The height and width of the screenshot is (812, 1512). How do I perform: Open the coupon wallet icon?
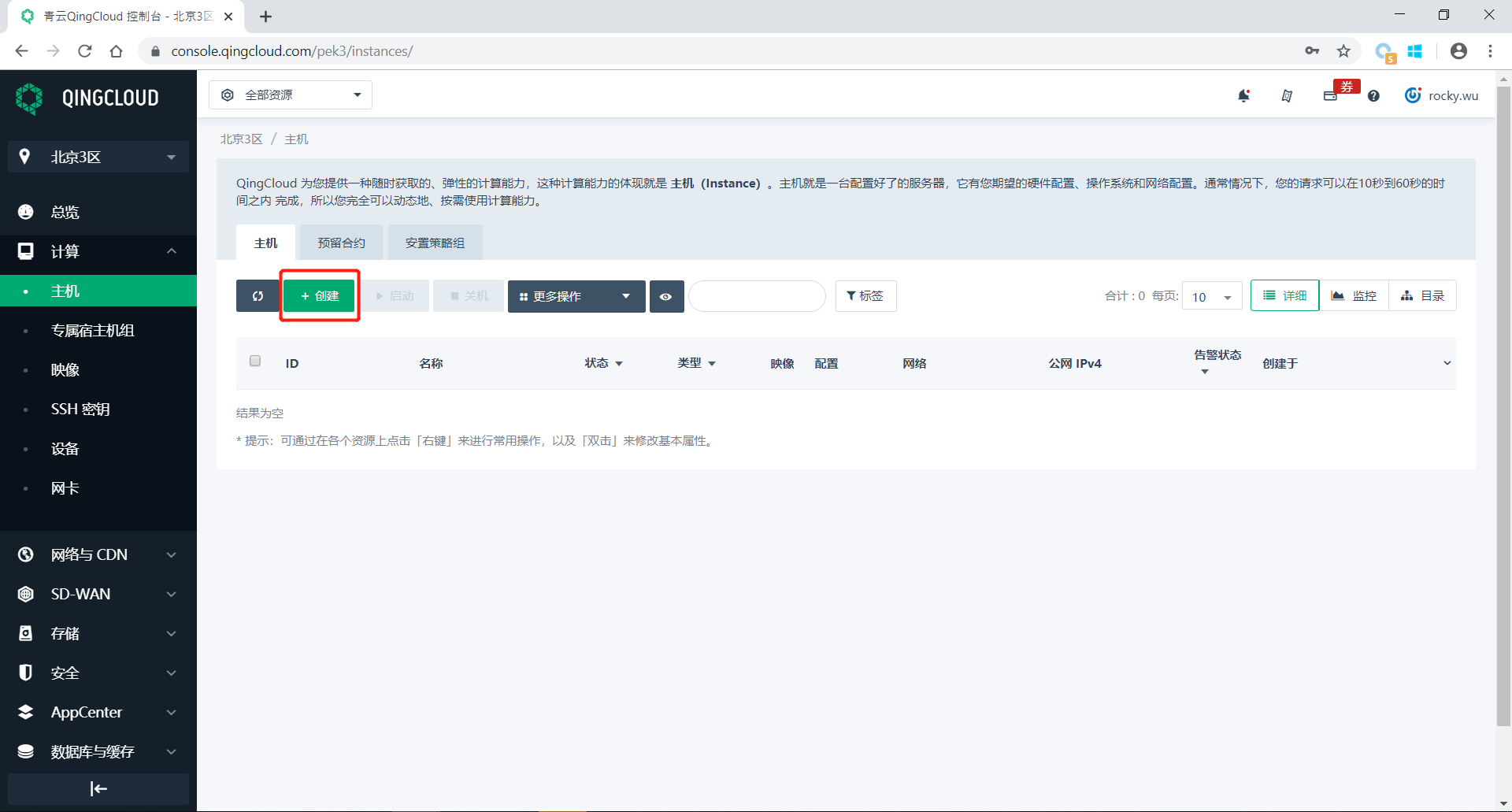click(1330, 95)
